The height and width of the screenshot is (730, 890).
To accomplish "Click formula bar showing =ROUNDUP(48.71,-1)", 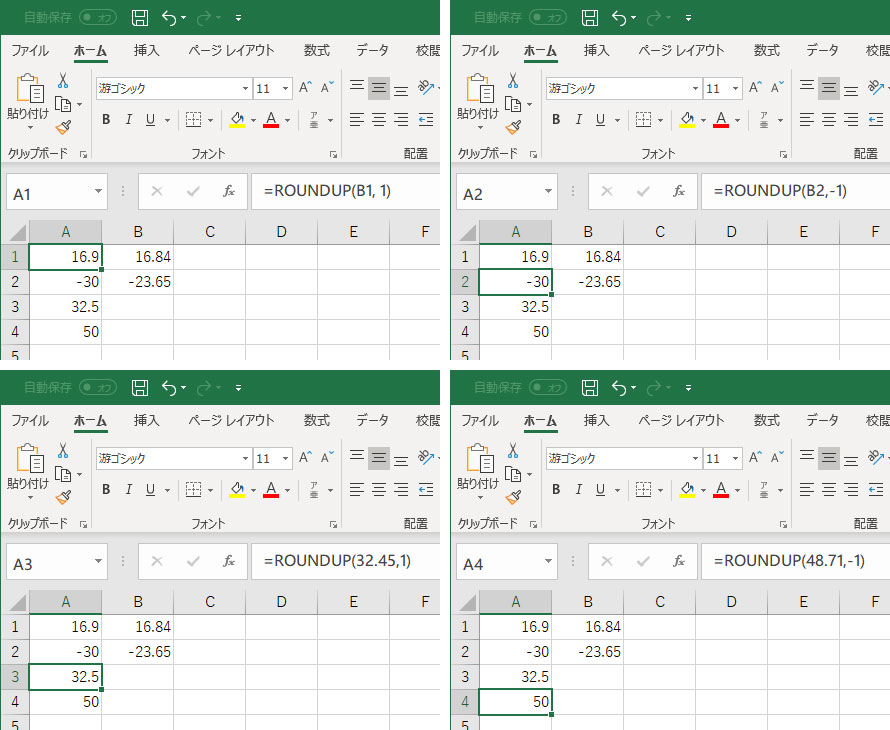I will tap(796, 561).
